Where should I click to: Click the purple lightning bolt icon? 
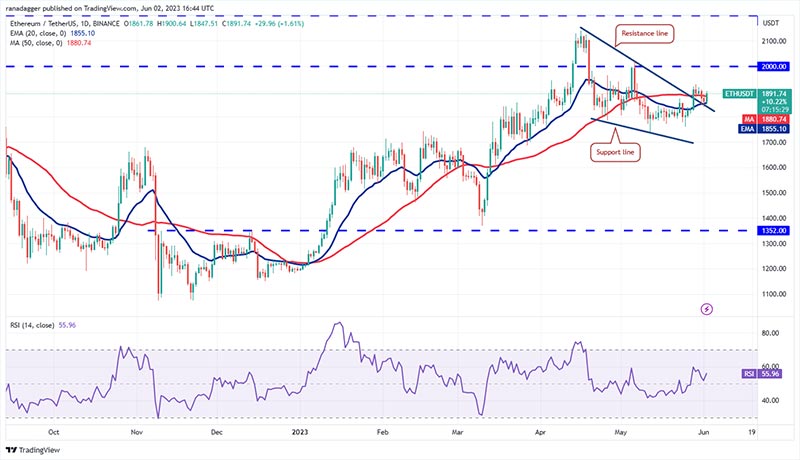pos(708,309)
